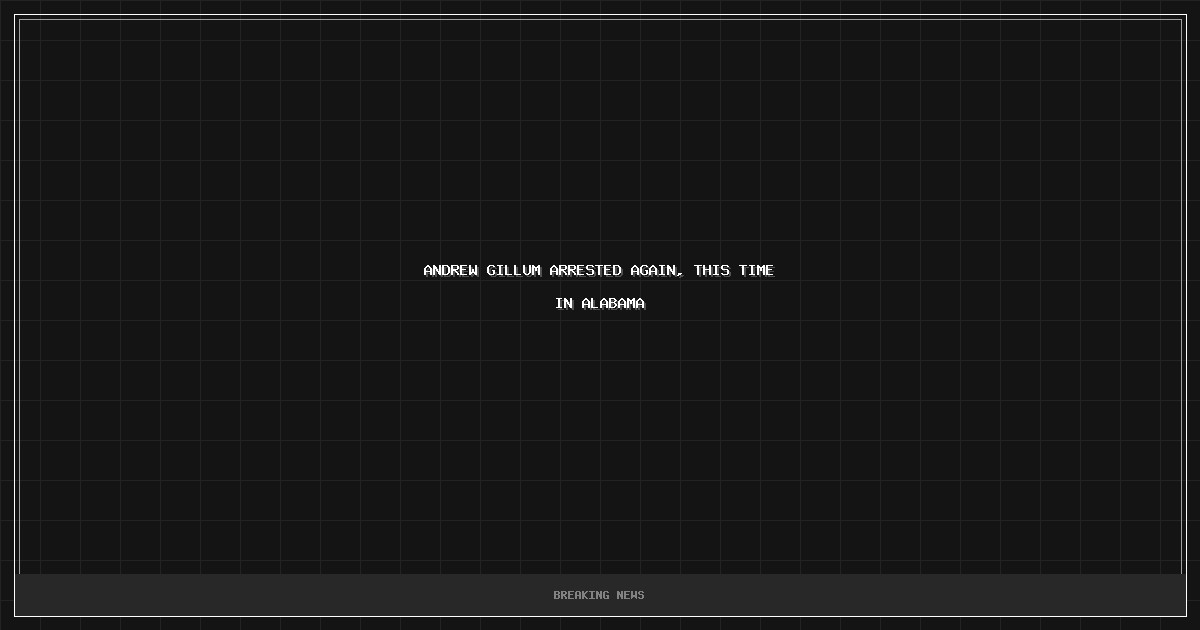Screen dimensions: 1200x630
Task: Click empty grid area below the headline
Action: tap(600, 440)
